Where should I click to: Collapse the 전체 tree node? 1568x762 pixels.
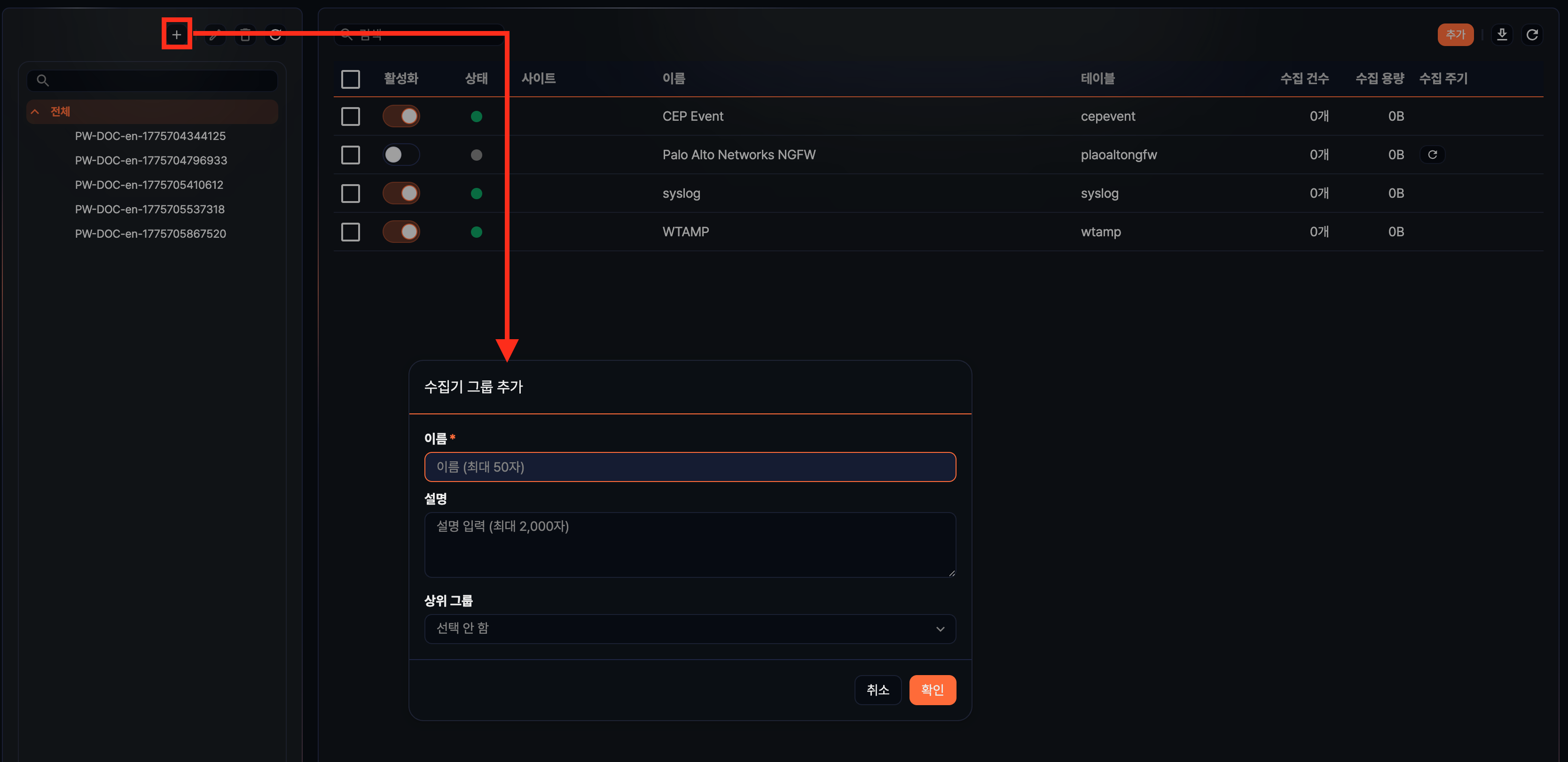[x=35, y=112]
